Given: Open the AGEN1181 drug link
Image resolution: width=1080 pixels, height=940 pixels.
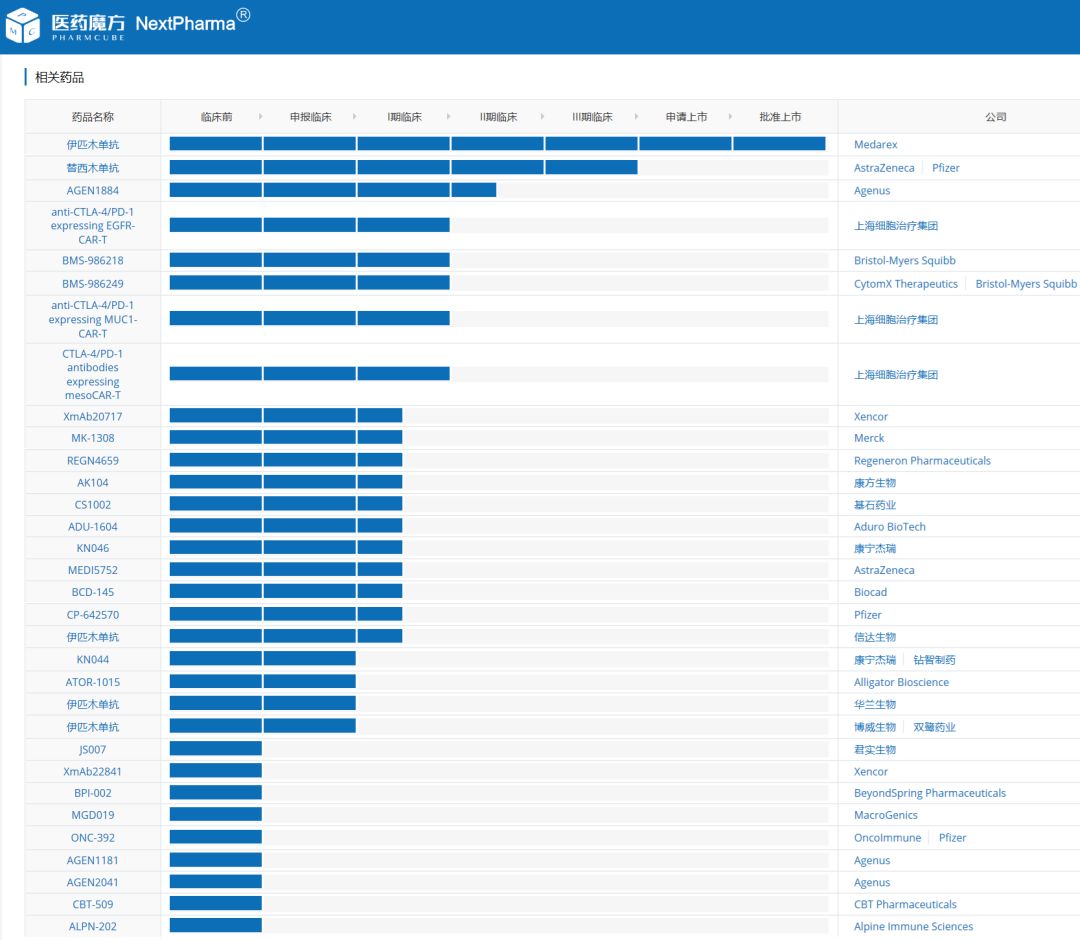Looking at the screenshot, I should coord(92,861).
